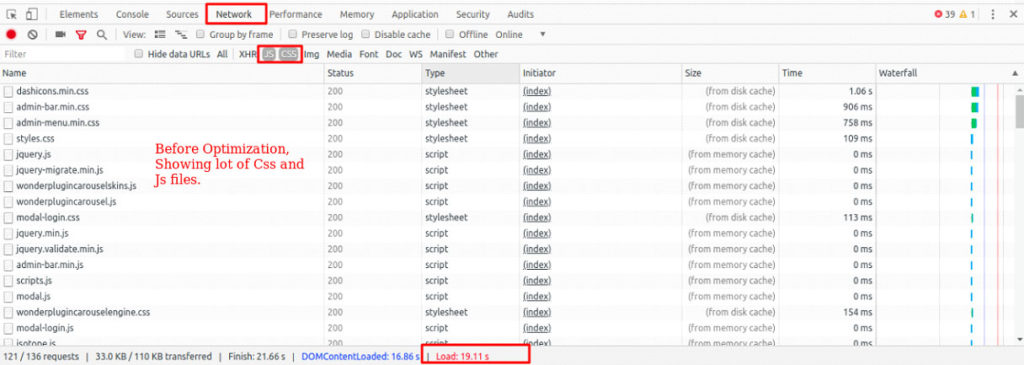Select the All filter type
The width and height of the screenshot is (1024, 365).
pos(222,54)
